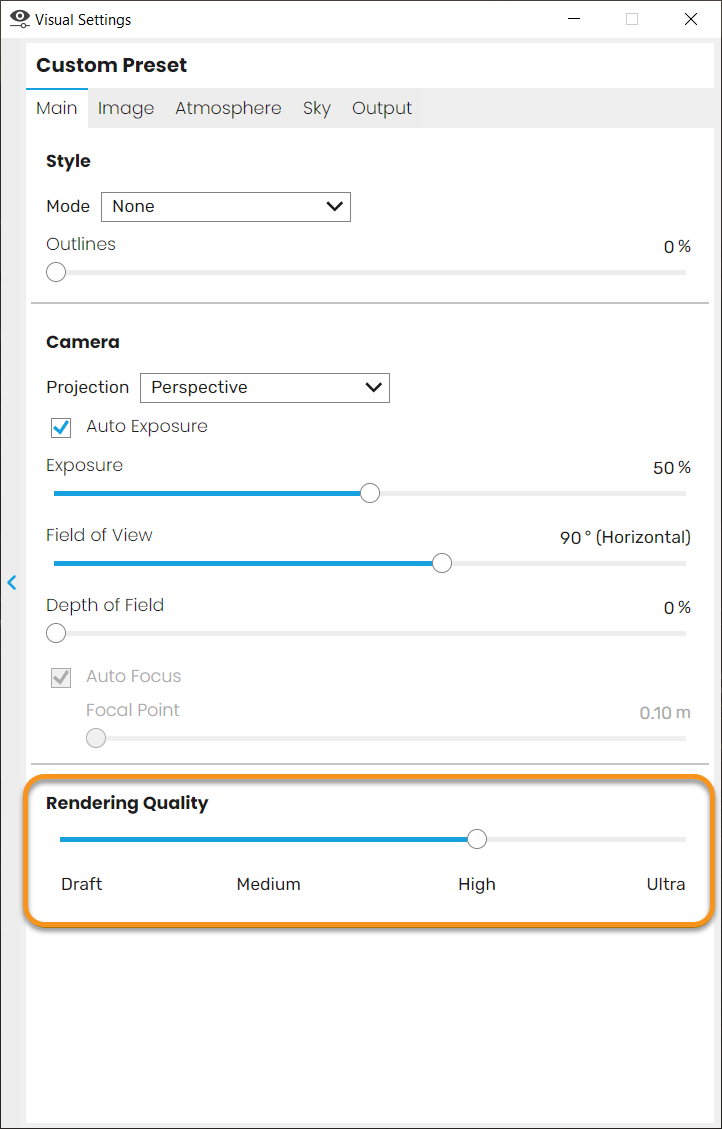Switch to the Atmosphere tab
Image resolution: width=722 pixels, height=1129 pixels.
(228, 108)
